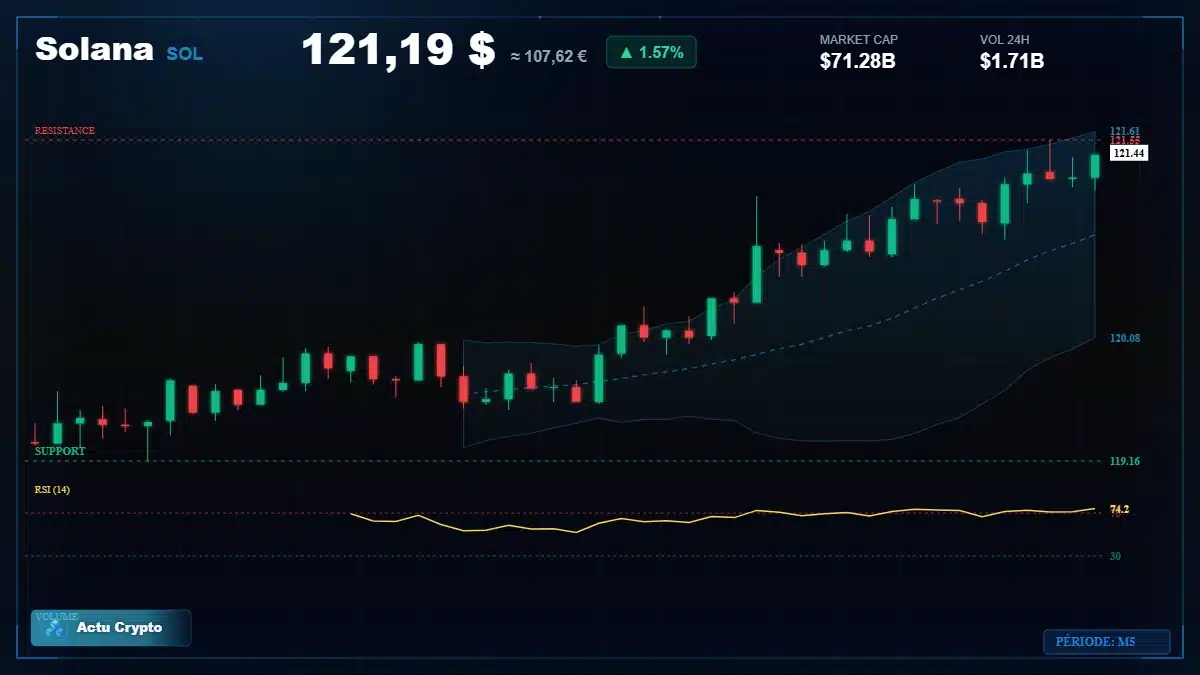Click the $1.71B volume value
Image resolution: width=1200 pixels, height=675 pixels.
1012,61
